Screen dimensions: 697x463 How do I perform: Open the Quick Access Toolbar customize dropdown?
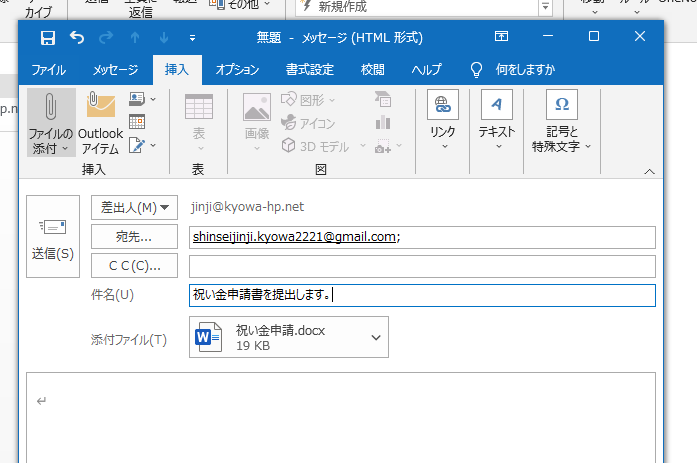tap(192, 38)
